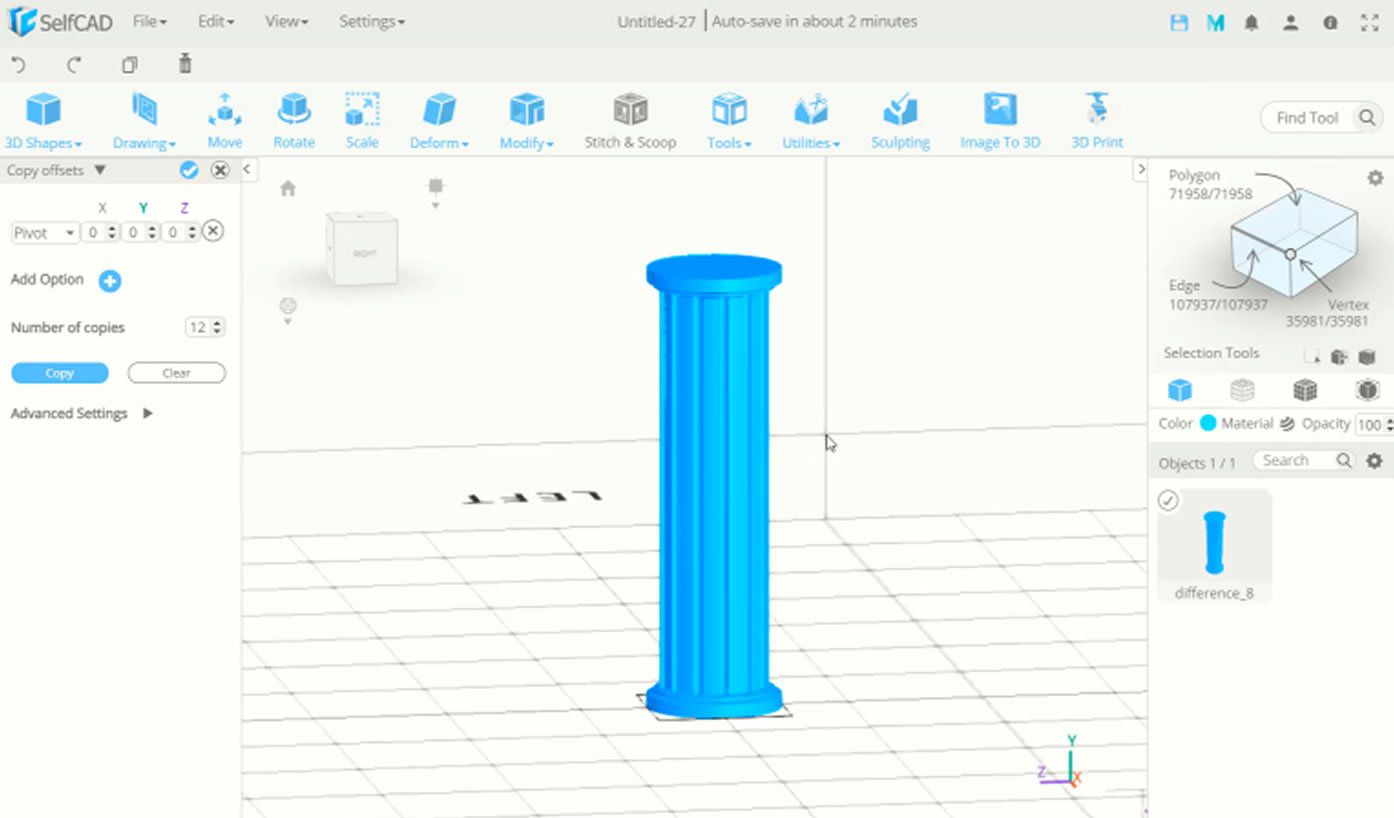Select the Rotate tool
The width and height of the screenshot is (1394, 818).
[293, 118]
